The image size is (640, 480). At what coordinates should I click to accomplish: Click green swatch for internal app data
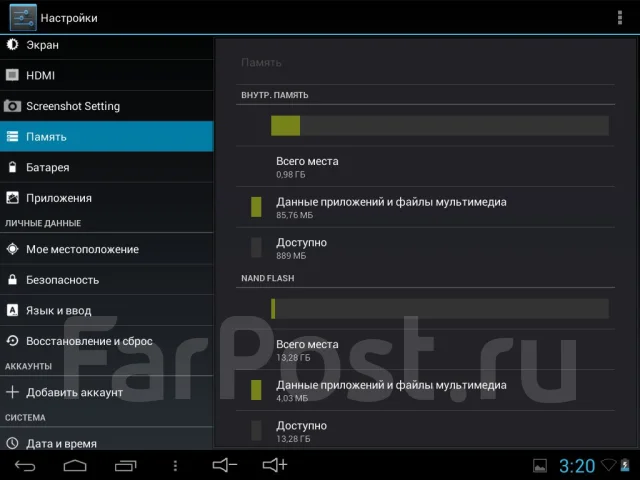pos(256,207)
